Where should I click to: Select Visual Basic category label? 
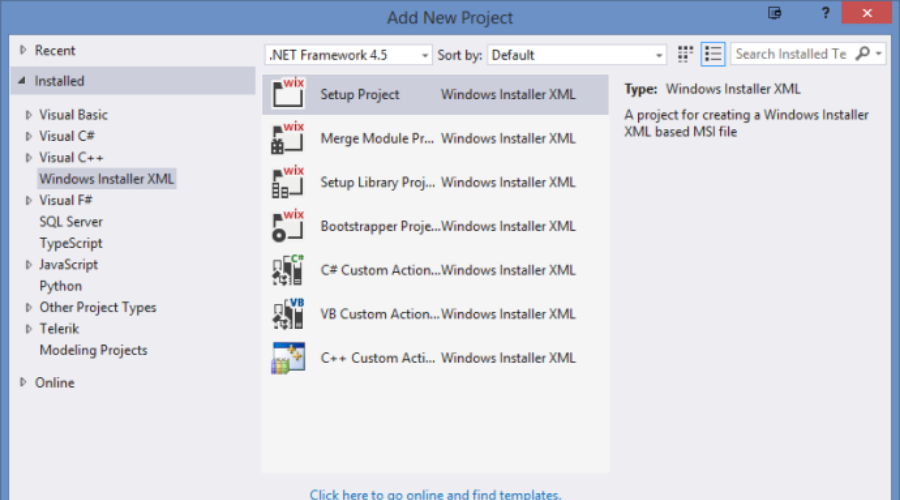pyautogui.click(x=73, y=115)
